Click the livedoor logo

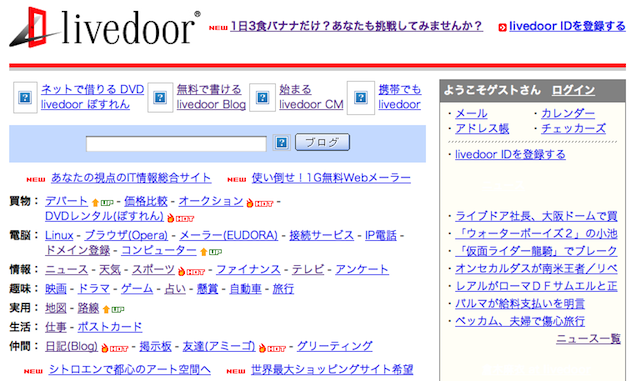(x=105, y=27)
